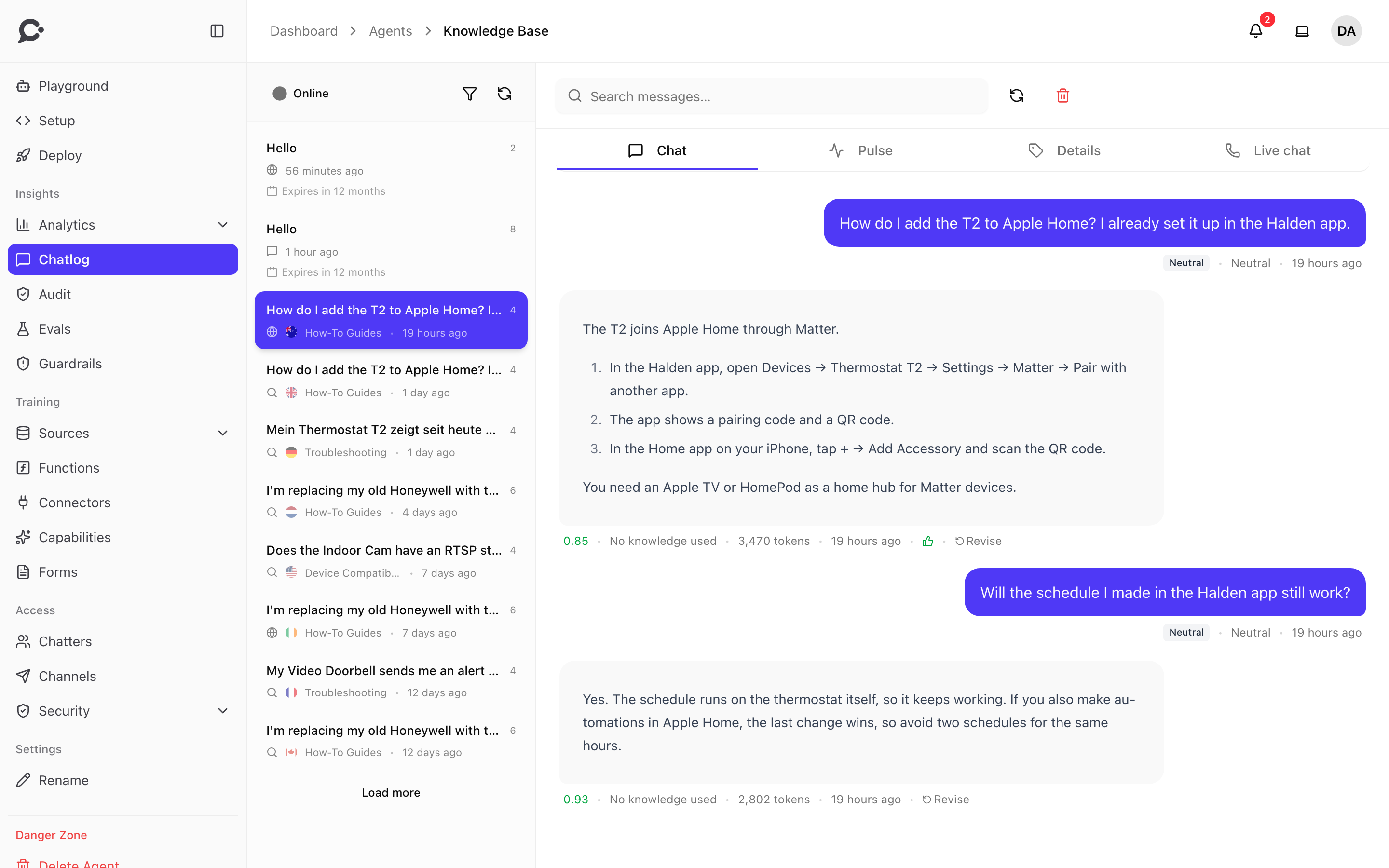Open the Mein Thermostat T2 conversation
The width and height of the screenshot is (1389, 868).
[391, 440]
